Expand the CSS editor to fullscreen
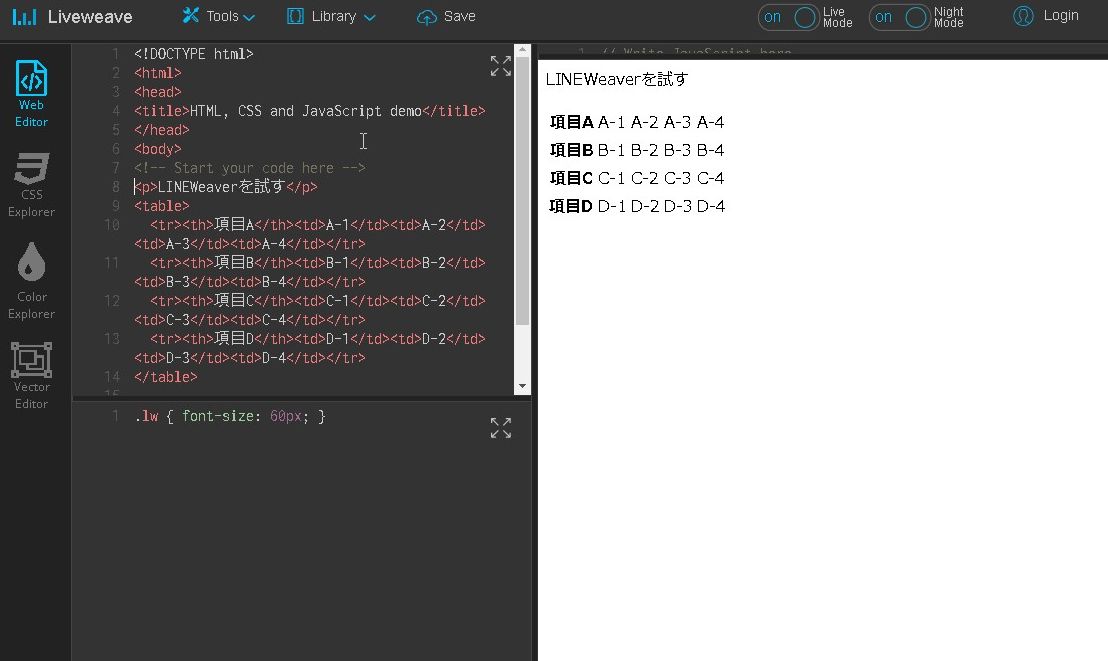 coord(500,427)
